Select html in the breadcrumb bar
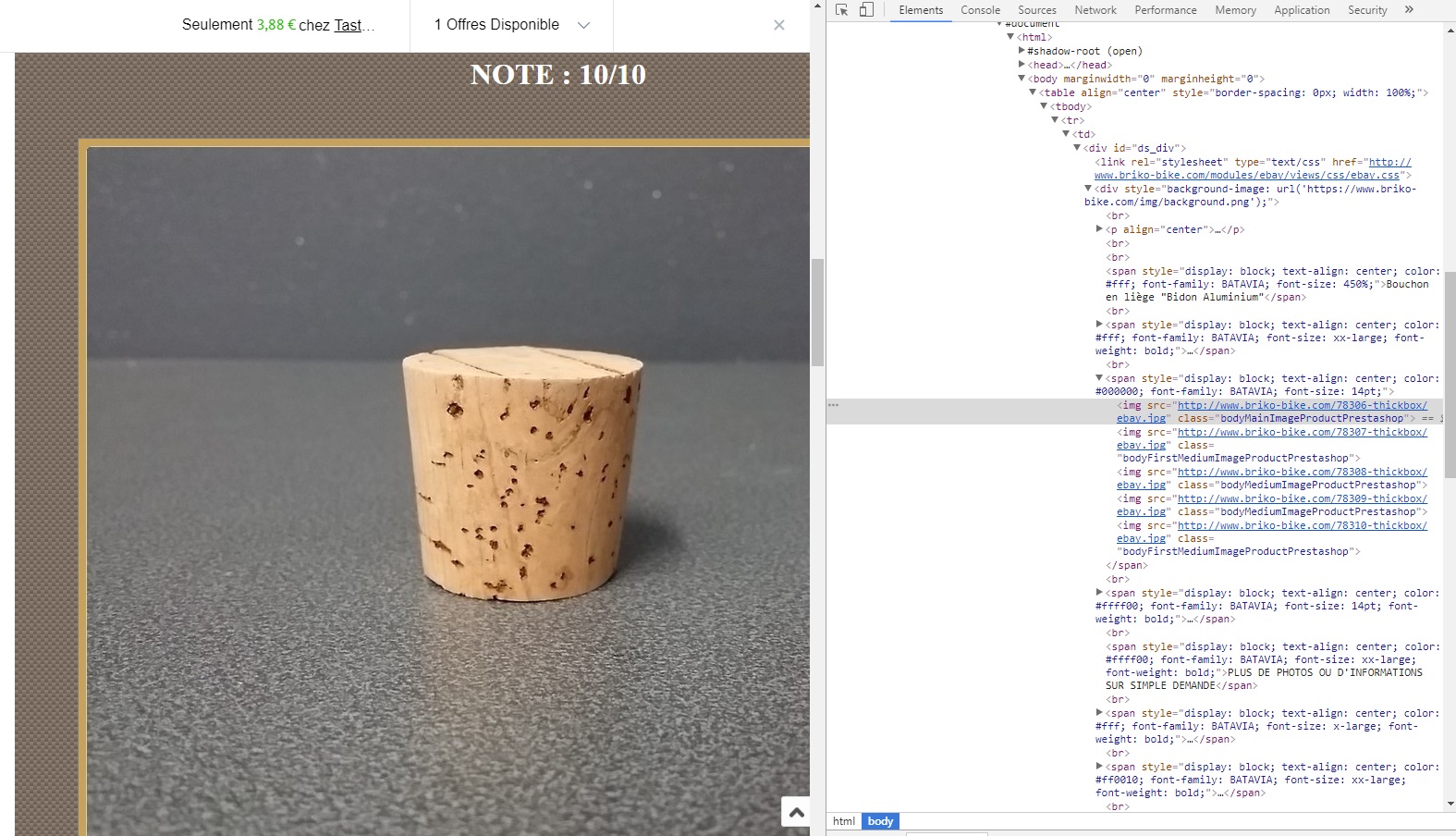The width and height of the screenshot is (1456, 836). [844, 821]
